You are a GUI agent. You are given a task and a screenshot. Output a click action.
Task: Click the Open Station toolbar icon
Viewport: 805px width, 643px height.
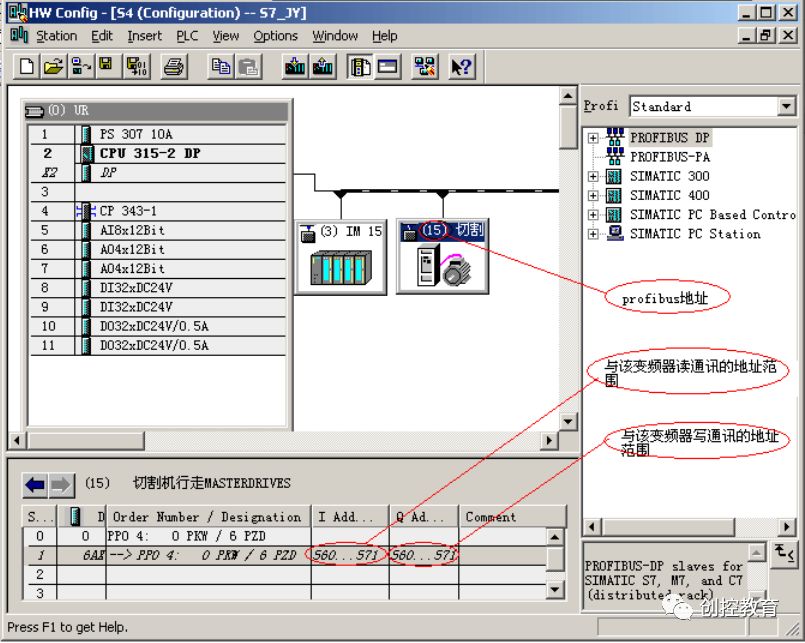(55, 66)
